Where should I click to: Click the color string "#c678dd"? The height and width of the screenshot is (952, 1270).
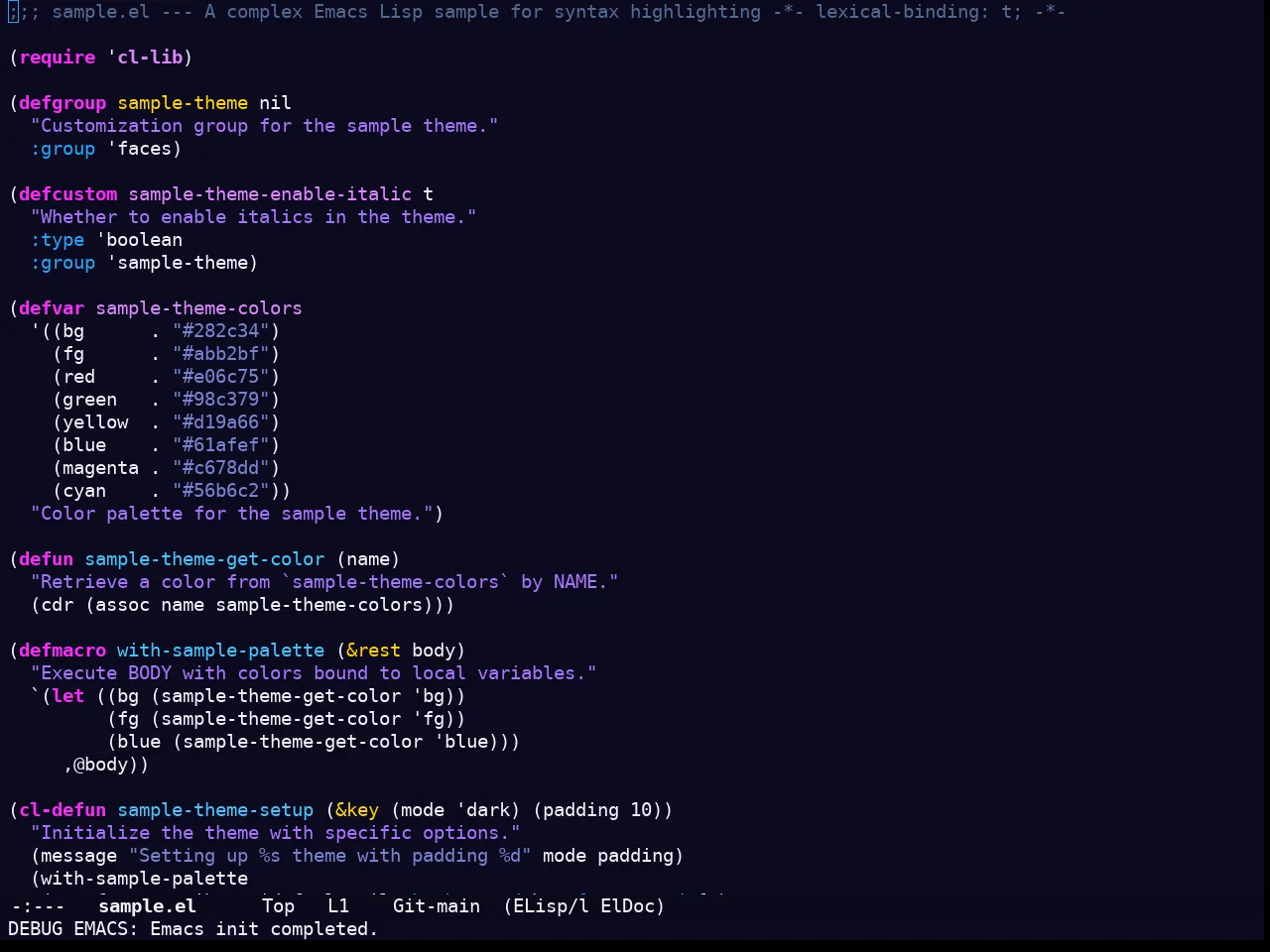pos(221,468)
